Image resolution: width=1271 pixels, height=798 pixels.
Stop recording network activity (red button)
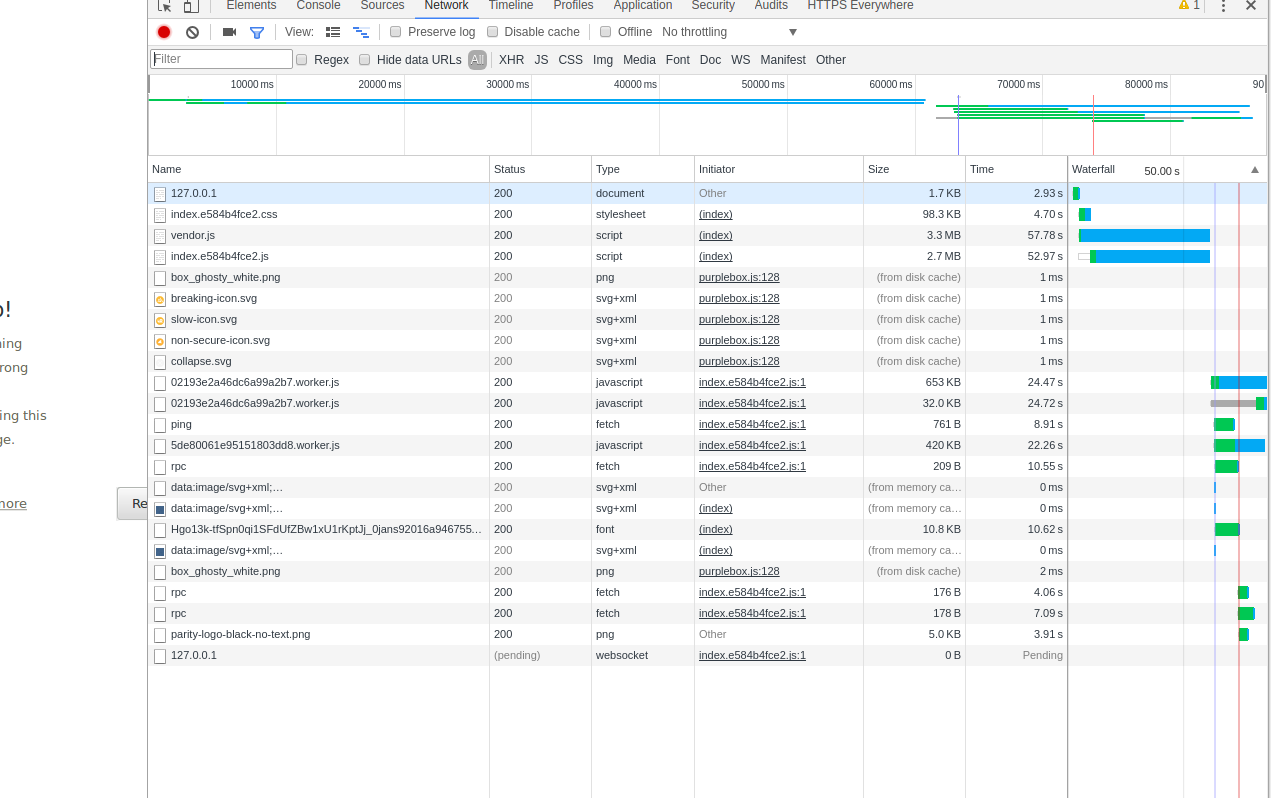coord(163,31)
